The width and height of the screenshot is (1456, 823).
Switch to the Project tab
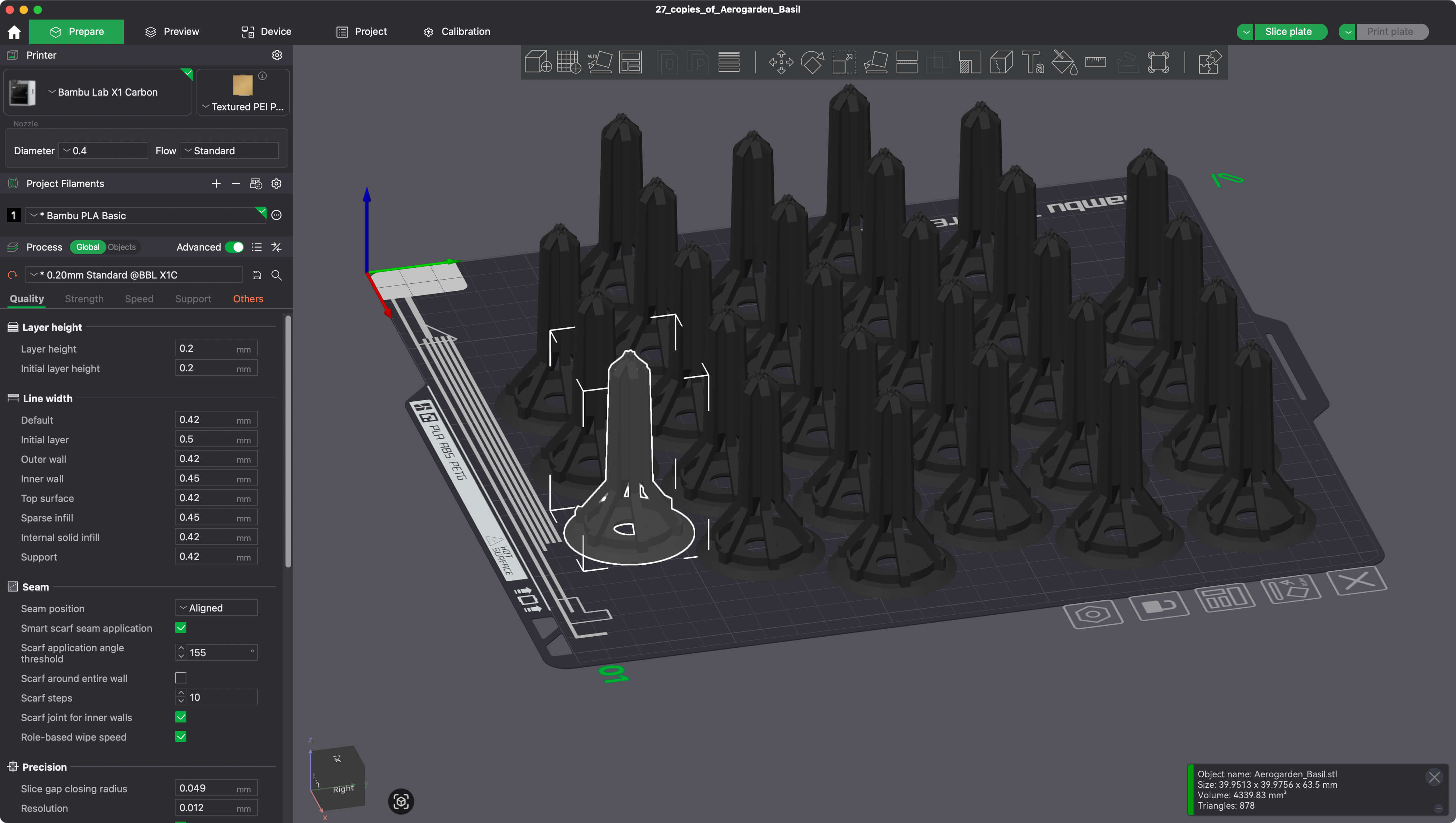[x=361, y=32]
